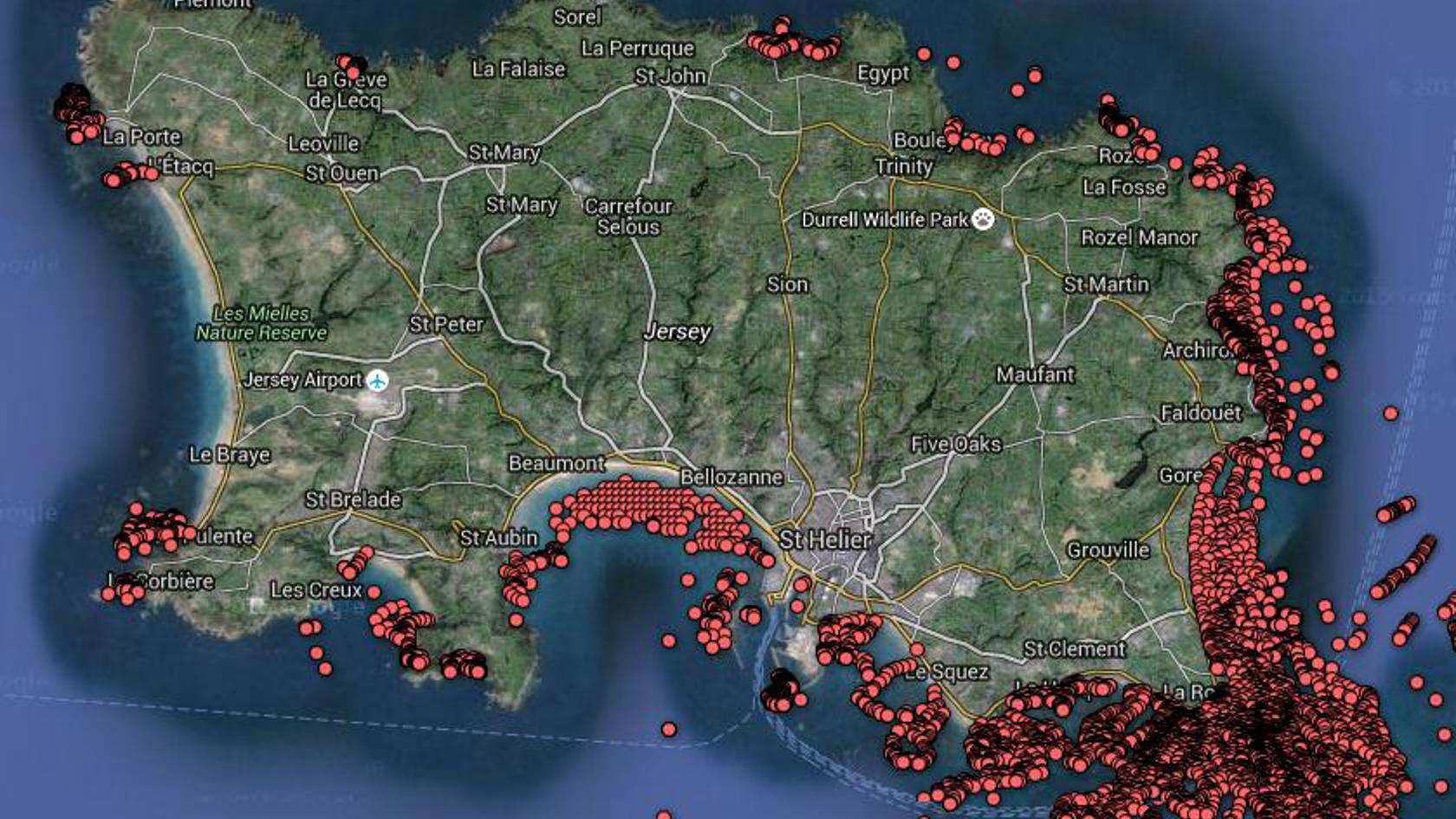Select the Jersey island name label

click(677, 331)
